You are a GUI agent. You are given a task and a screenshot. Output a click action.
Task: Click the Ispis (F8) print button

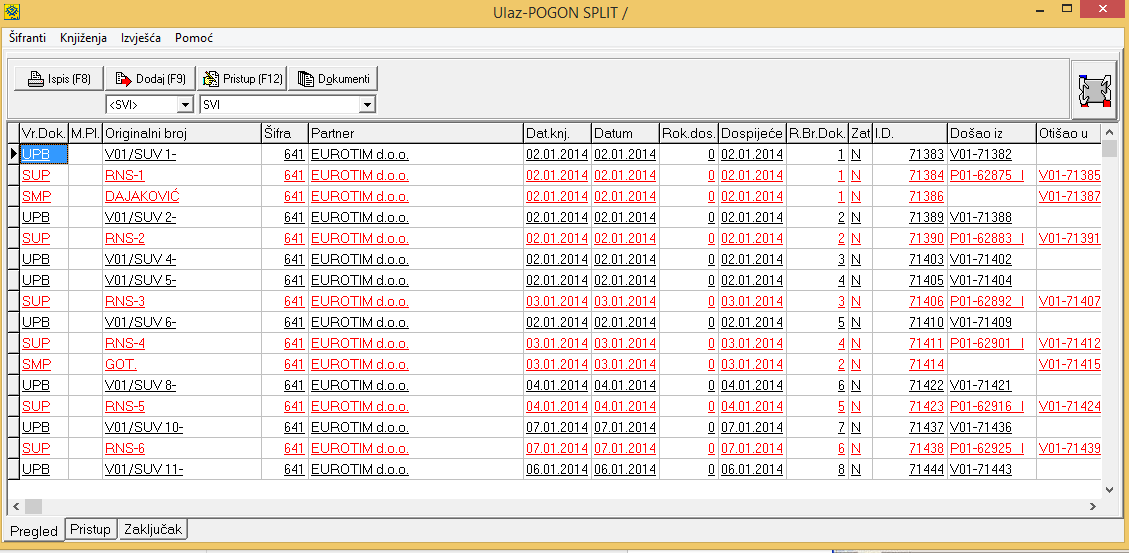tap(58, 79)
